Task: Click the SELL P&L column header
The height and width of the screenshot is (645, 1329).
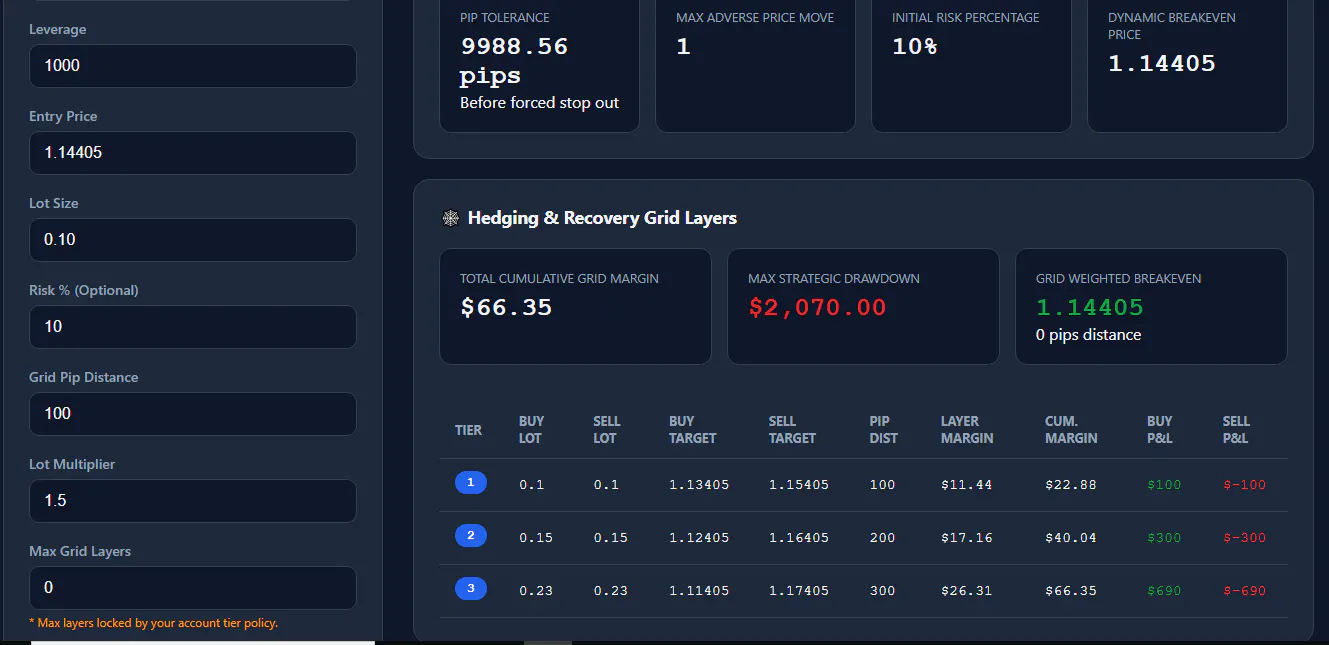Action: pos(1236,430)
